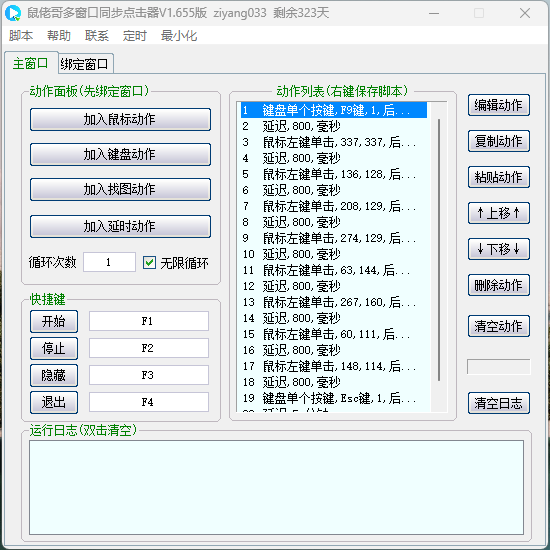550x550 pixels.
Task: Select row 17 鼠标左键单击 148,114
Action: click(x=334, y=366)
